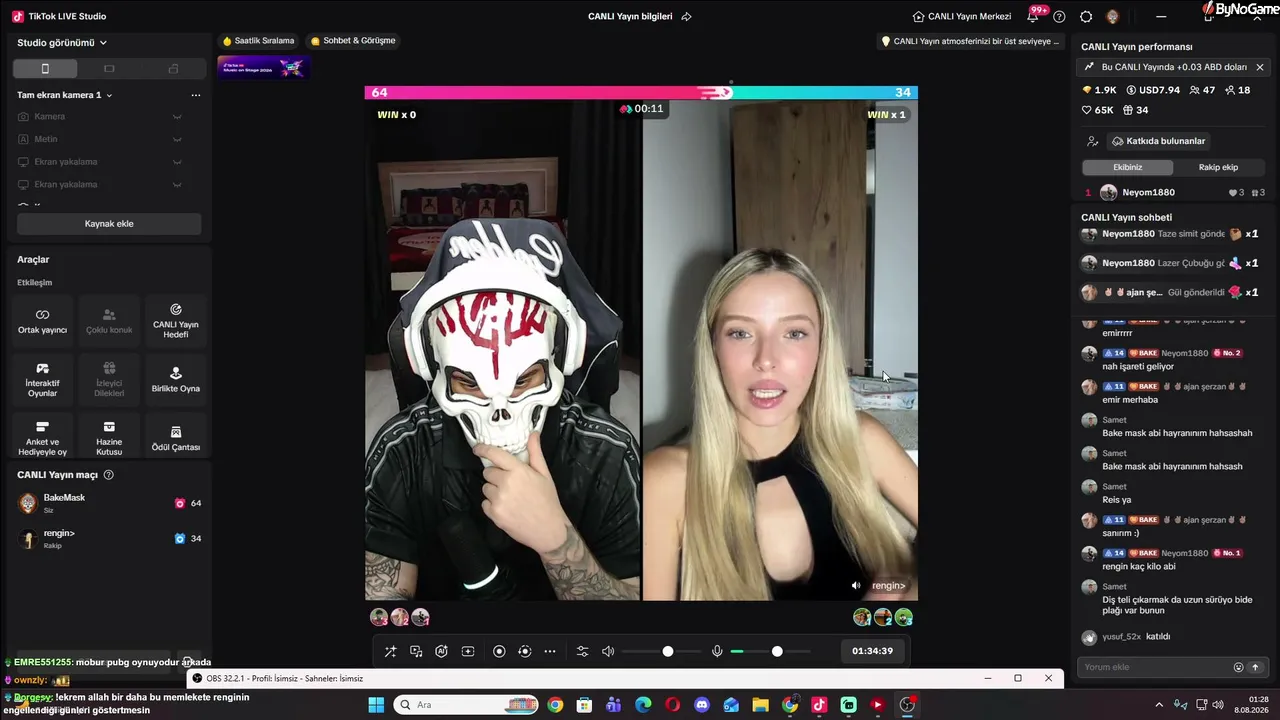Mute the microphone icon
Image resolution: width=1280 pixels, height=720 pixels.
[x=717, y=651]
